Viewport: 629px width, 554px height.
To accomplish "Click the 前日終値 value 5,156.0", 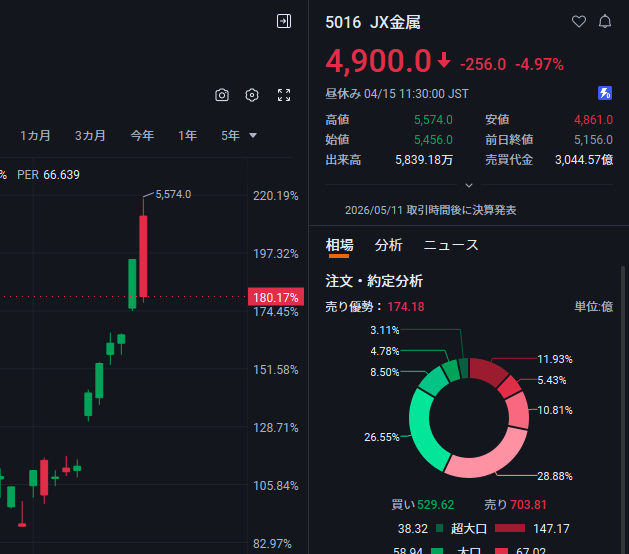I will 593,140.
